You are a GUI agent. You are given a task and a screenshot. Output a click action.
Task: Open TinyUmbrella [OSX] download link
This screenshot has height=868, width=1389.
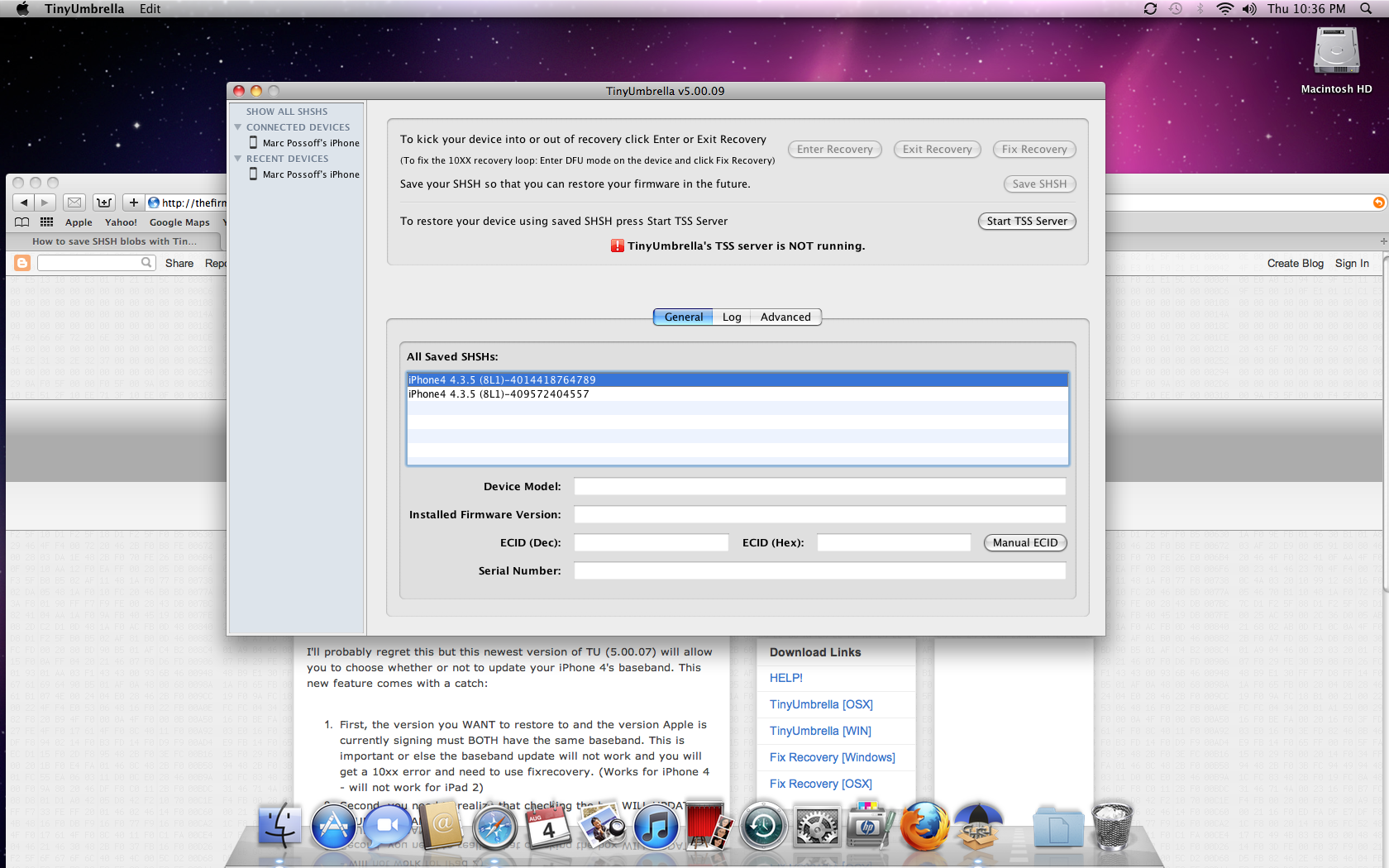point(821,704)
